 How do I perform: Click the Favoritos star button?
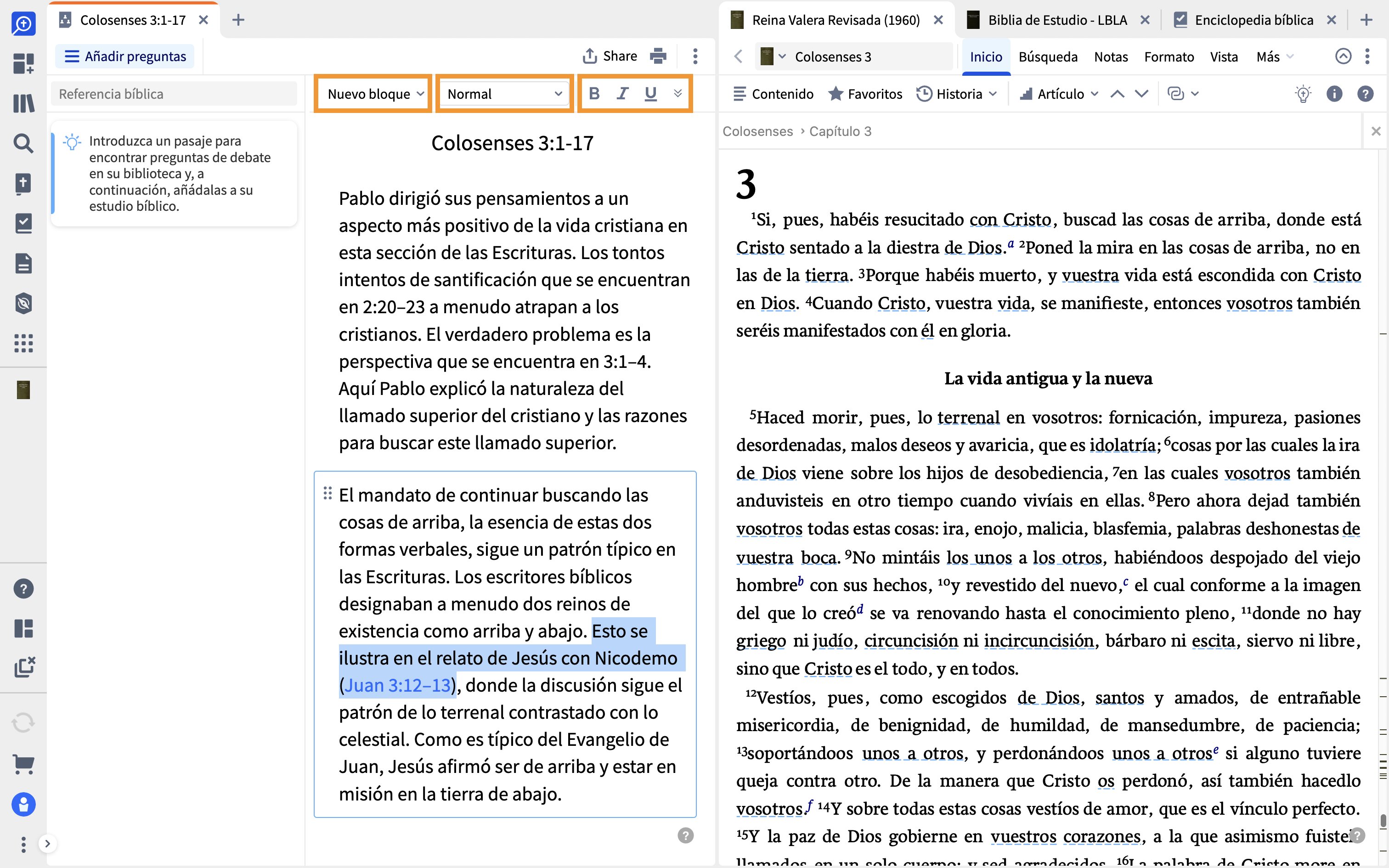click(865, 94)
